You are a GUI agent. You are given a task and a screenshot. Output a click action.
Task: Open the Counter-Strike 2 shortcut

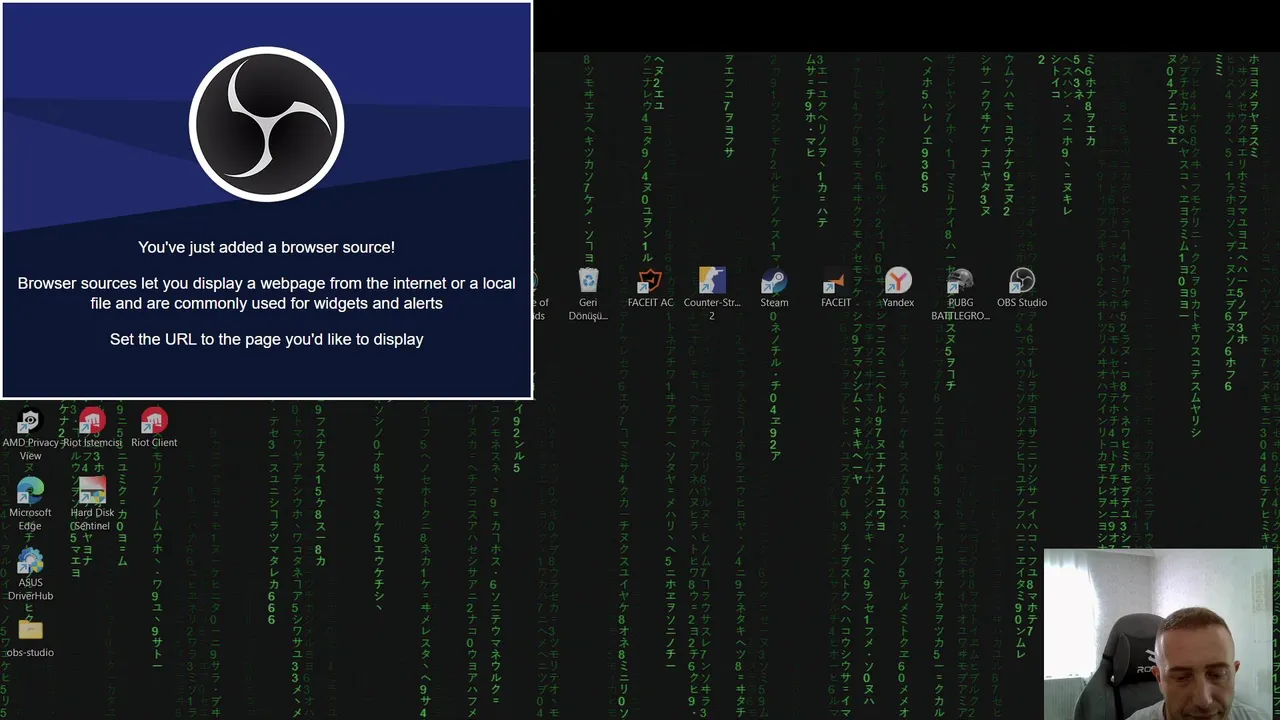(x=712, y=293)
